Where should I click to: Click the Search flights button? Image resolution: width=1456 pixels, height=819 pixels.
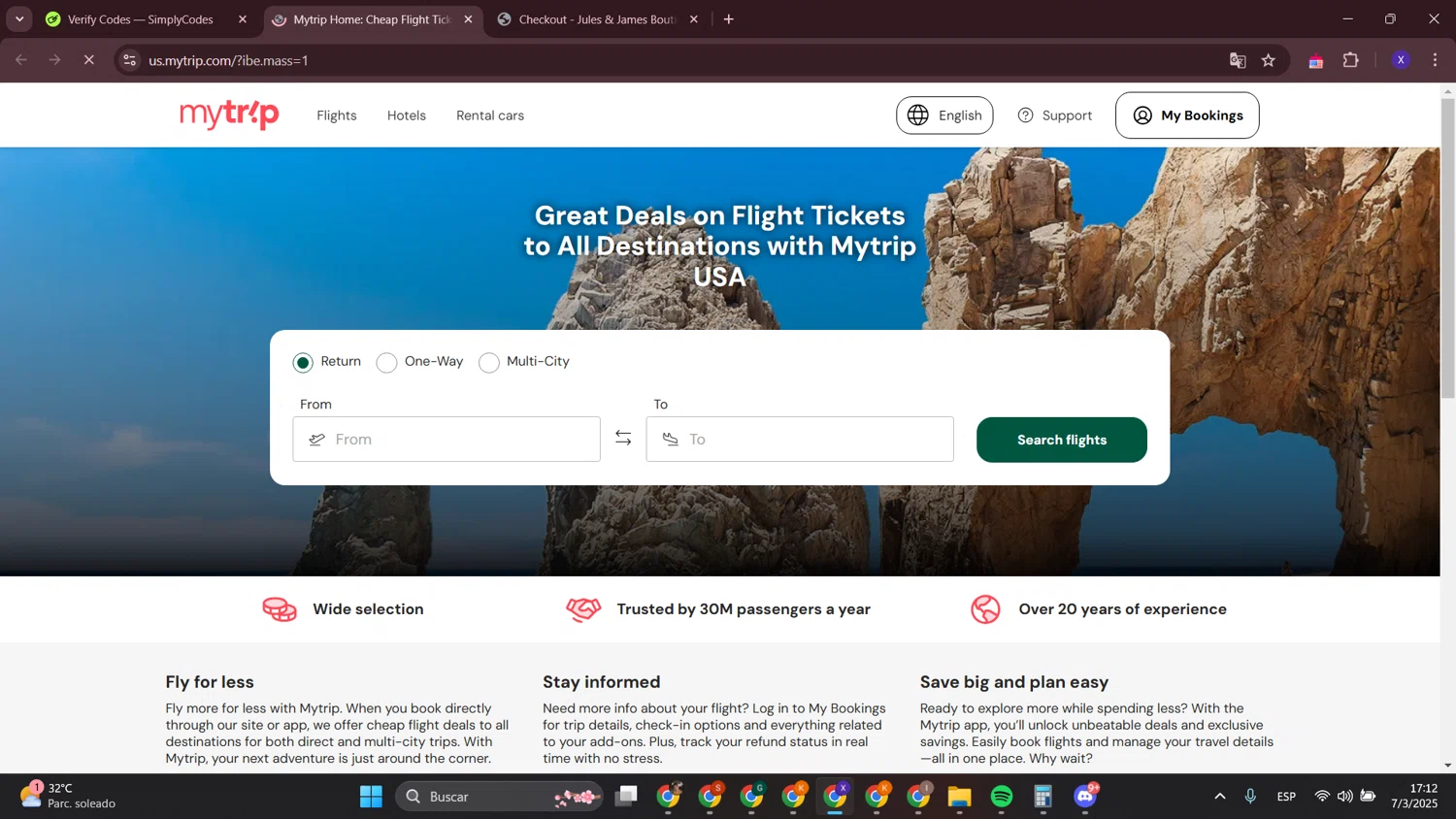coord(1062,440)
